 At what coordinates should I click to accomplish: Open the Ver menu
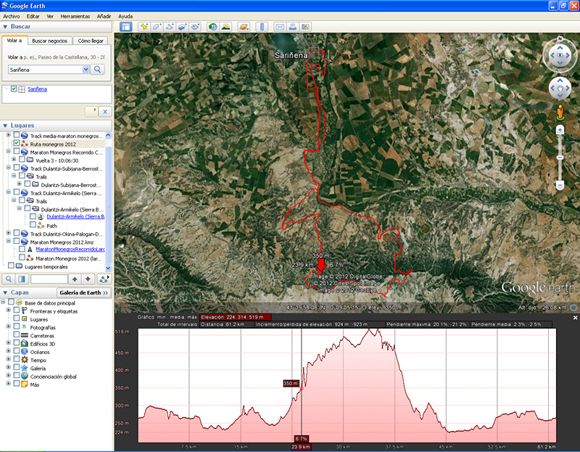(50, 16)
